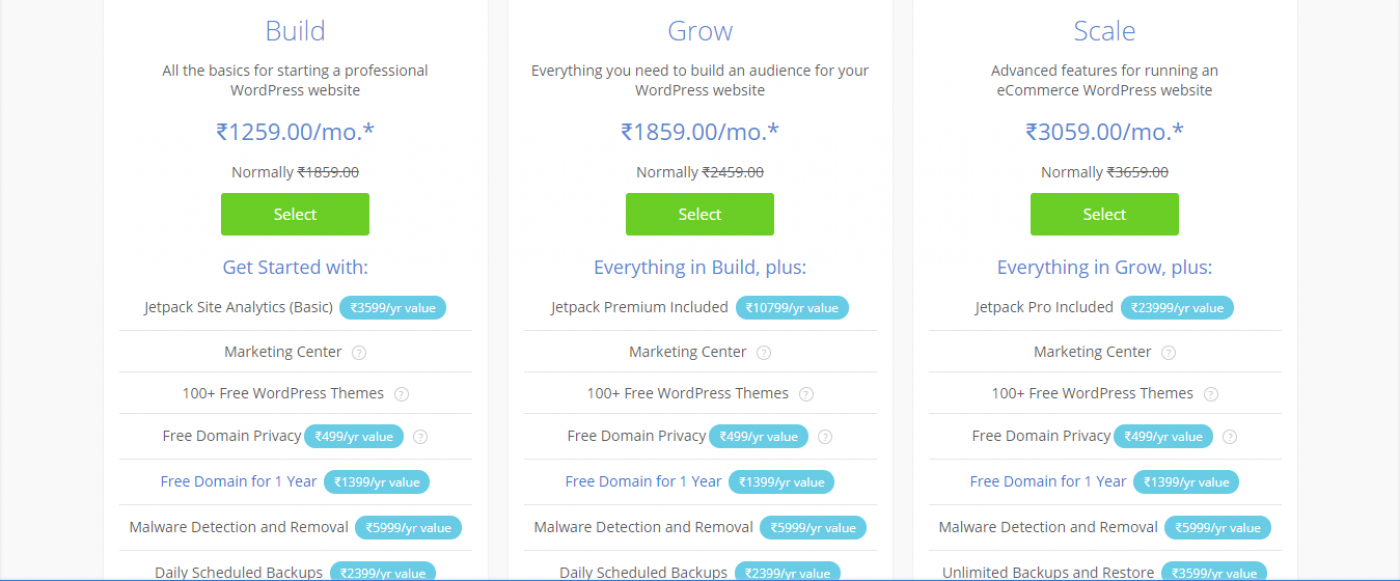Click Malware Detection ₹5999/yr badge in Scale
Screen dimensions: 1400x581
pos(1218,528)
